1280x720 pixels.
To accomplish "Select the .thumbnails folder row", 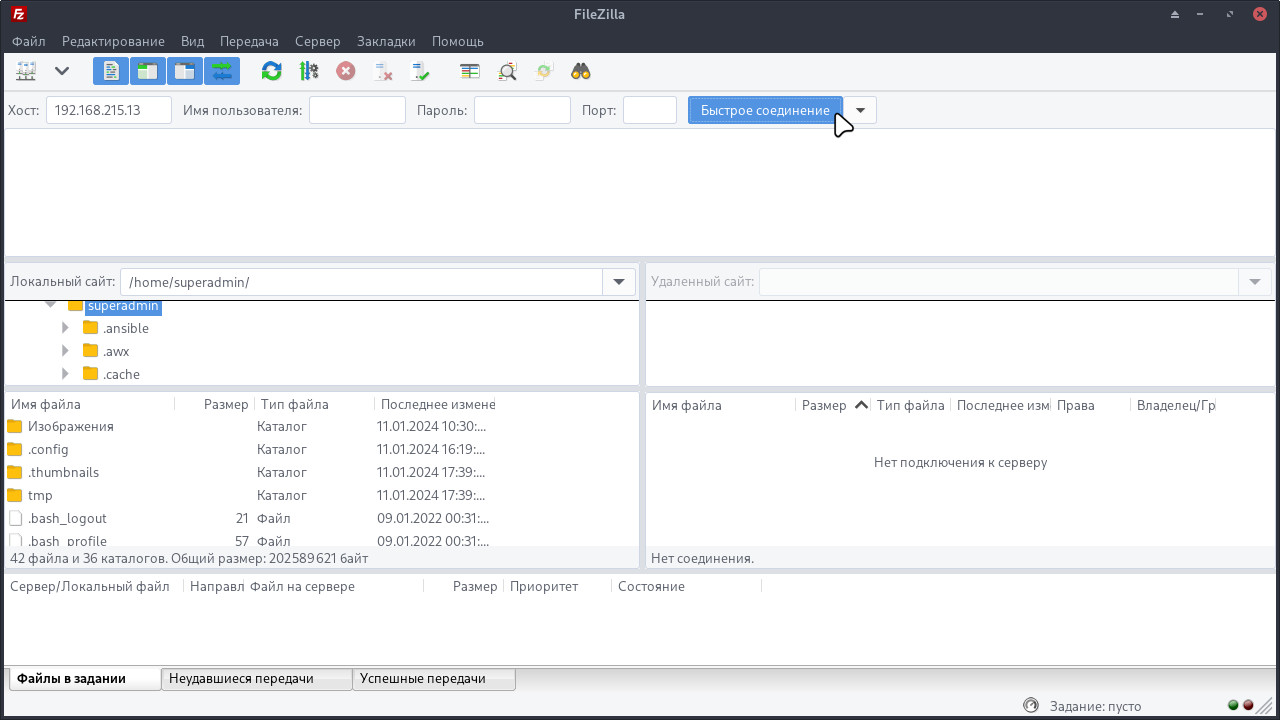I will pos(321,472).
